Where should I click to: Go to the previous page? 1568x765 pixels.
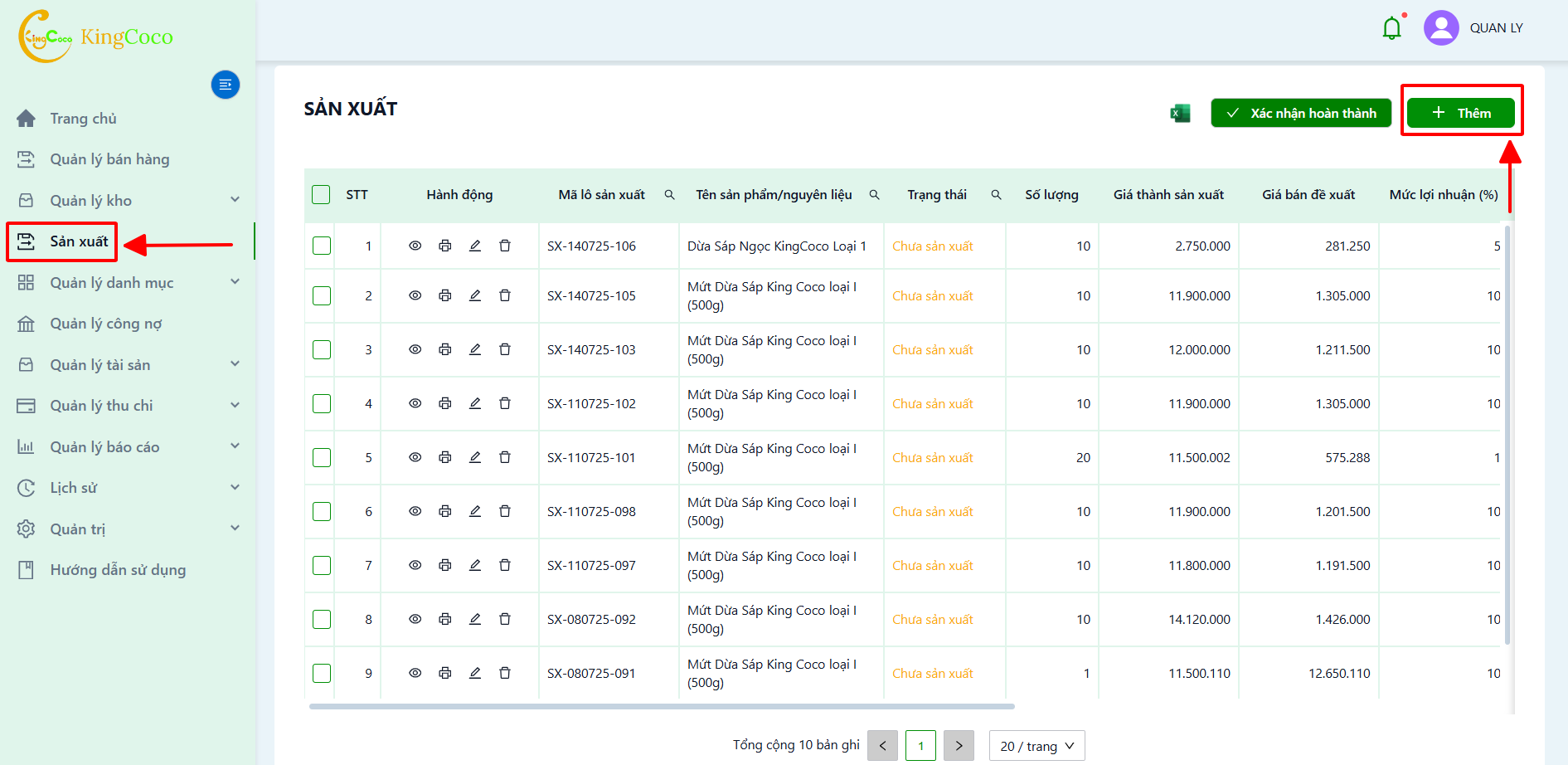(882, 746)
